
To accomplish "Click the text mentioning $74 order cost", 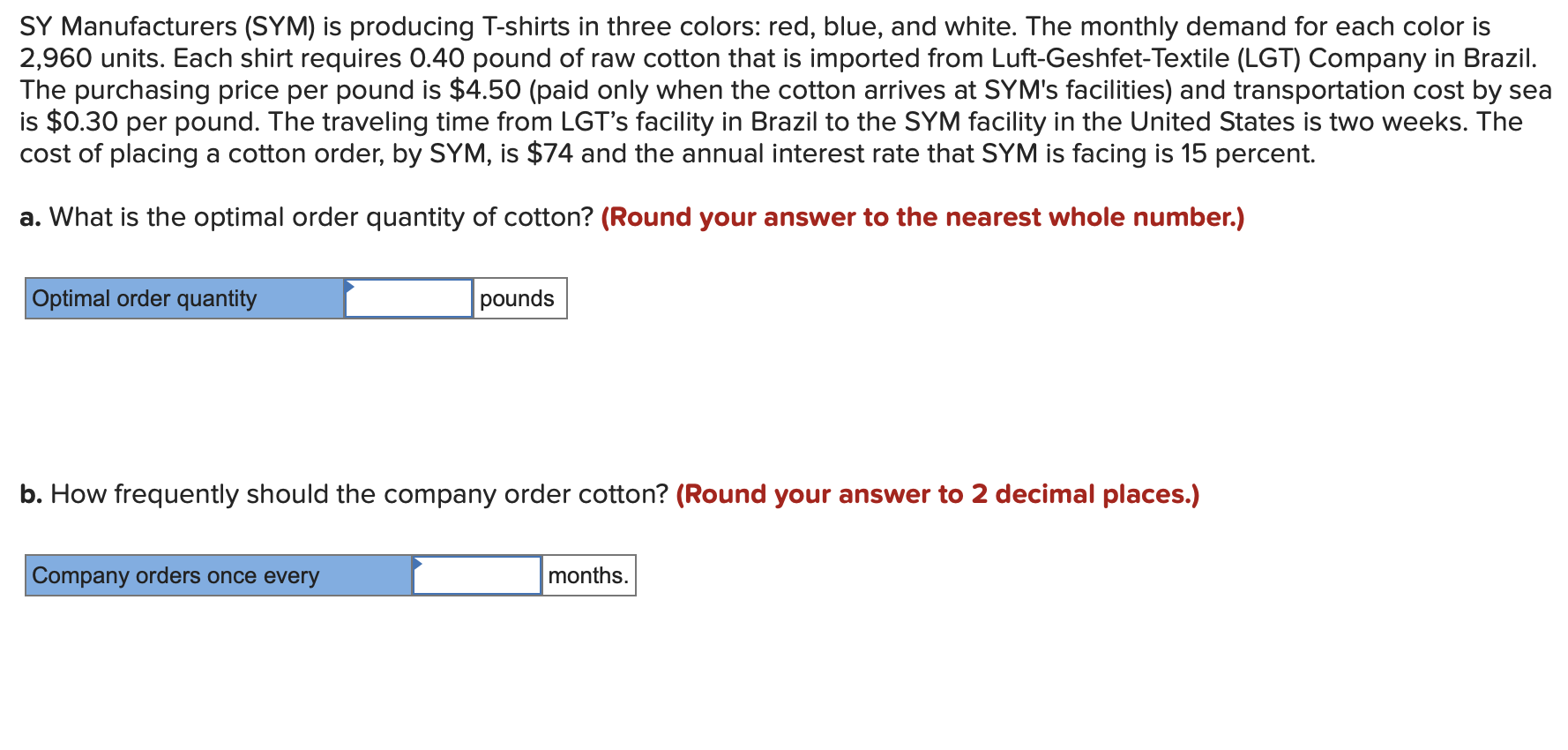I will point(549,154).
